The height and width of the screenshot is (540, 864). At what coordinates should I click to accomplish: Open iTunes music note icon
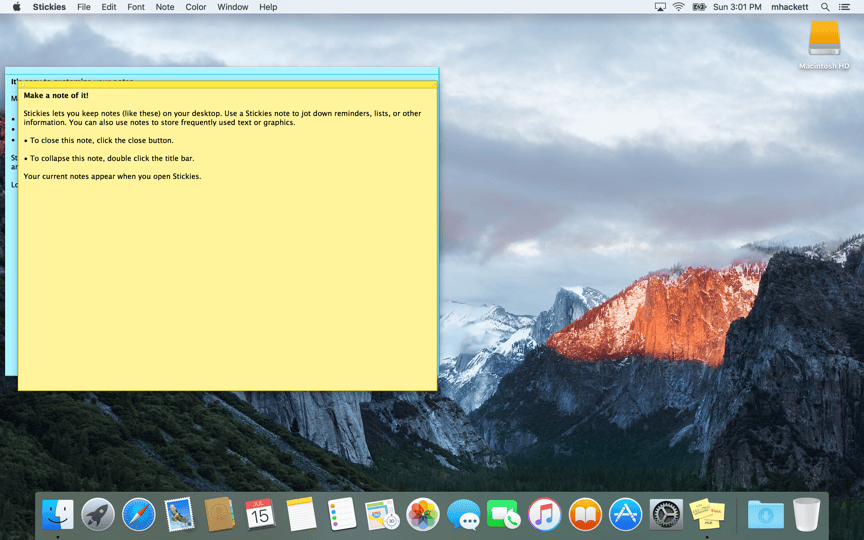click(x=544, y=514)
